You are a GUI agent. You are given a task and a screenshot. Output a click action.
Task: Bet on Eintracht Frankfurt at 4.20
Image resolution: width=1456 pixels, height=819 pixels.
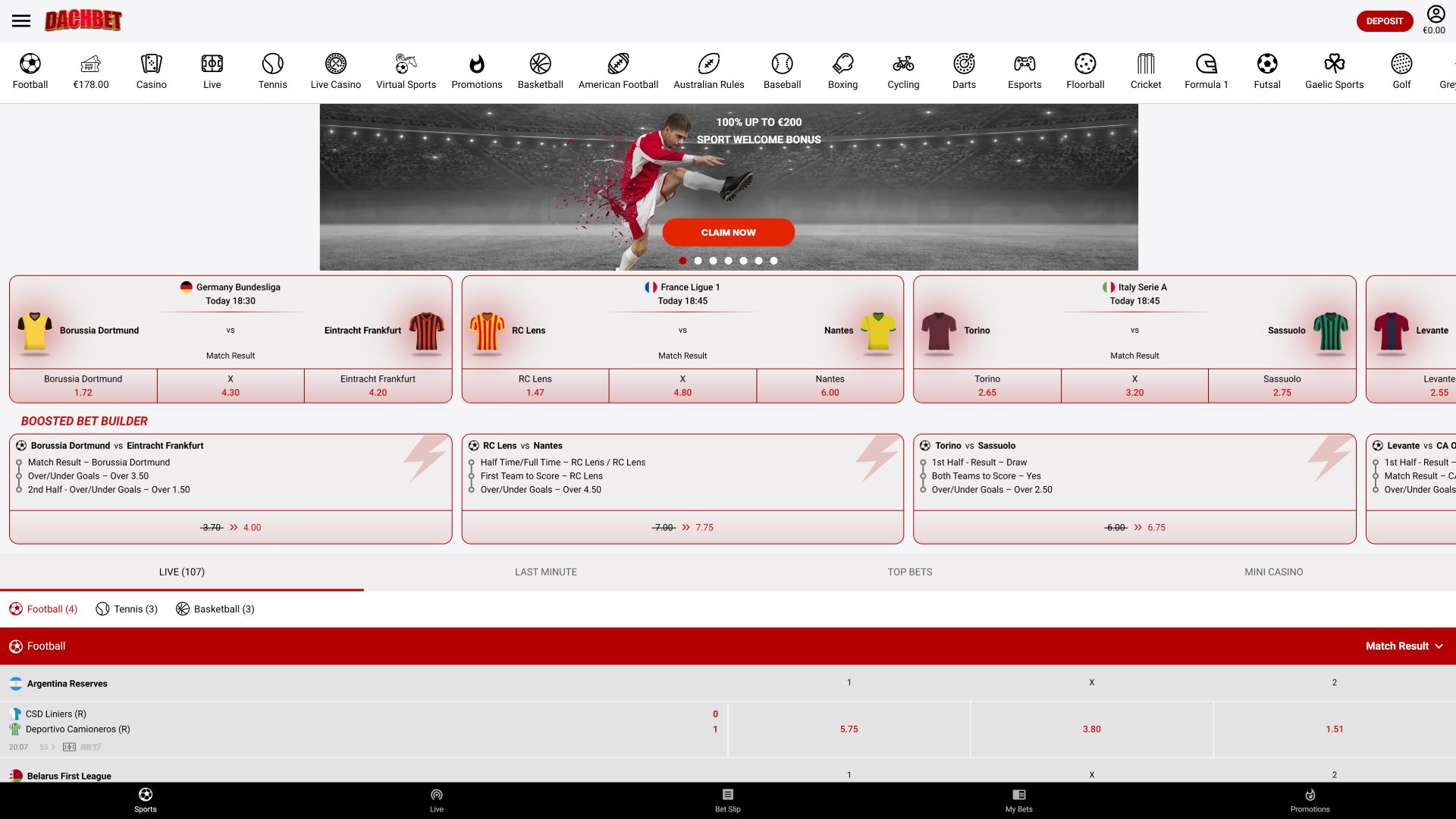click(378, 386)
